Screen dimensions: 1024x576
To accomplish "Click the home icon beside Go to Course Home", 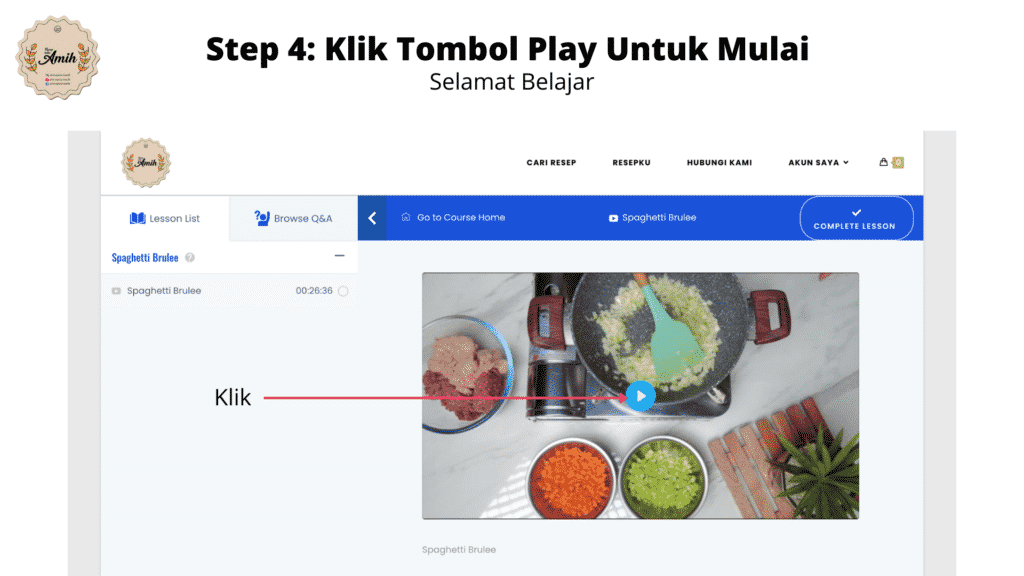I will (406, 217).
